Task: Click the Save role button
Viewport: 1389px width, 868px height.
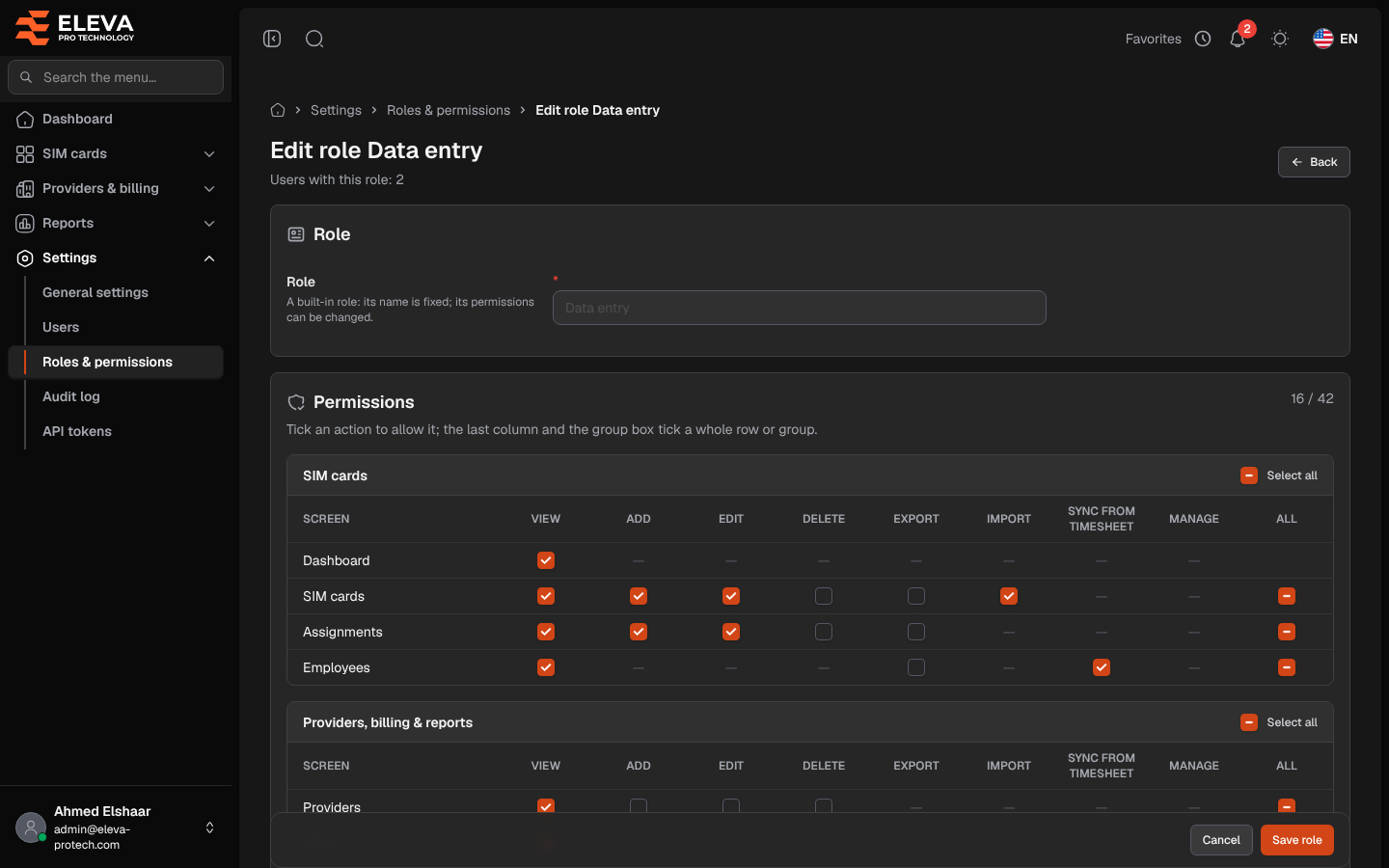Action: (x=1297, y=840)
